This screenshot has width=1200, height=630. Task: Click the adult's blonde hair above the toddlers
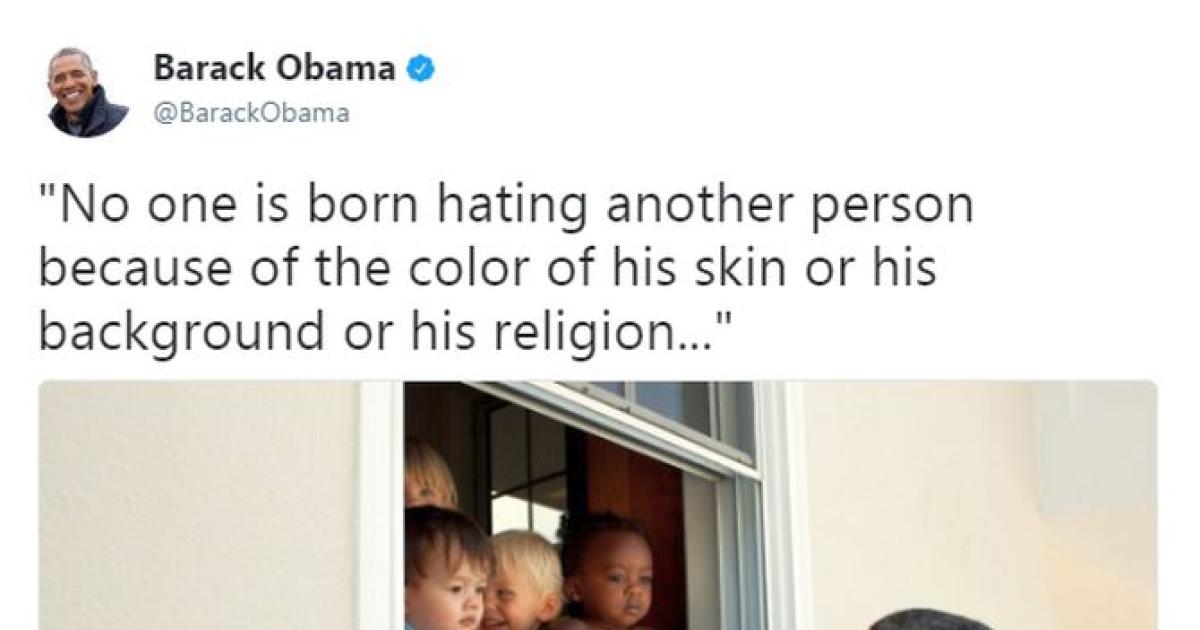(x=429, y=472)
